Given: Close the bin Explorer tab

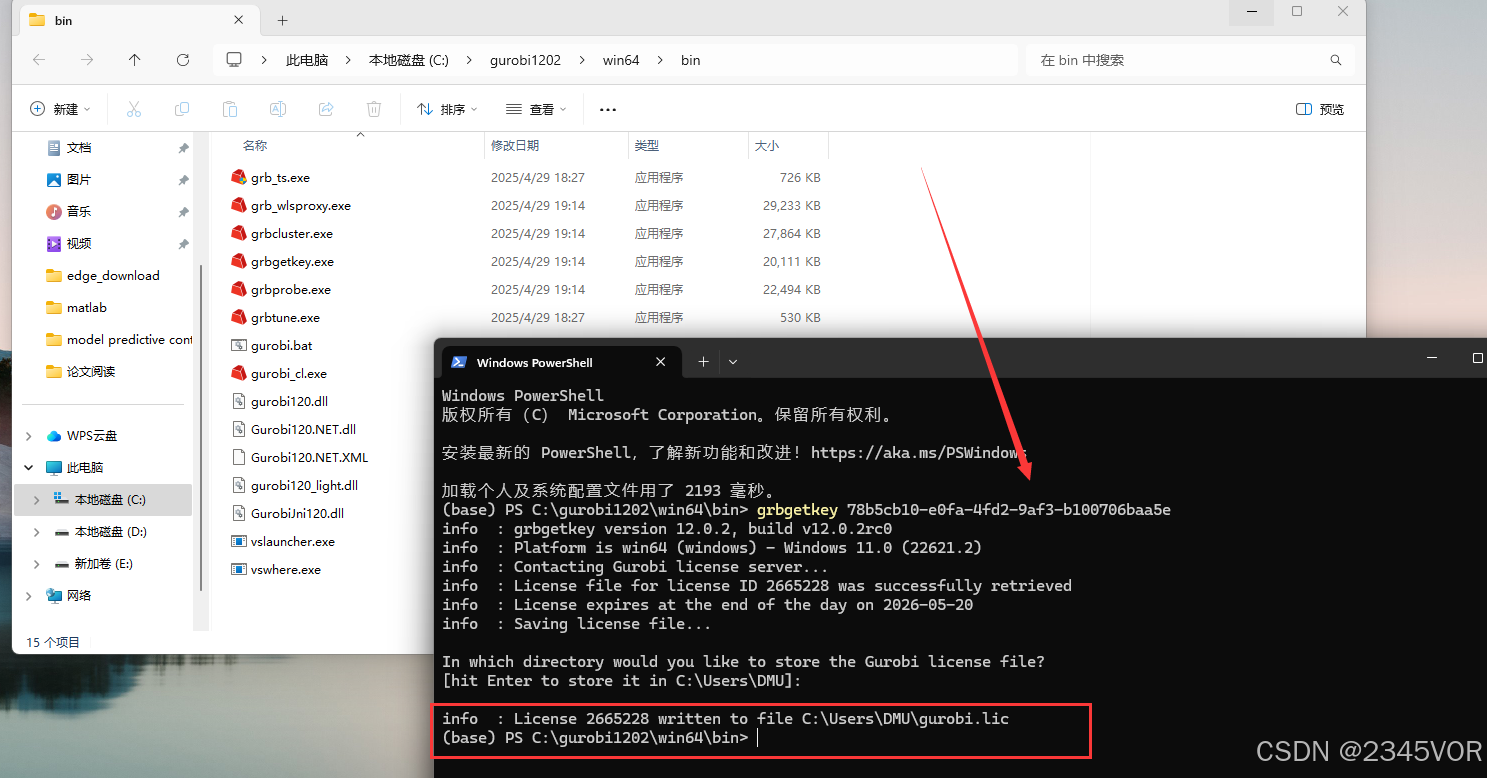Looking at the screenshot, I should [x=239, y=20].
